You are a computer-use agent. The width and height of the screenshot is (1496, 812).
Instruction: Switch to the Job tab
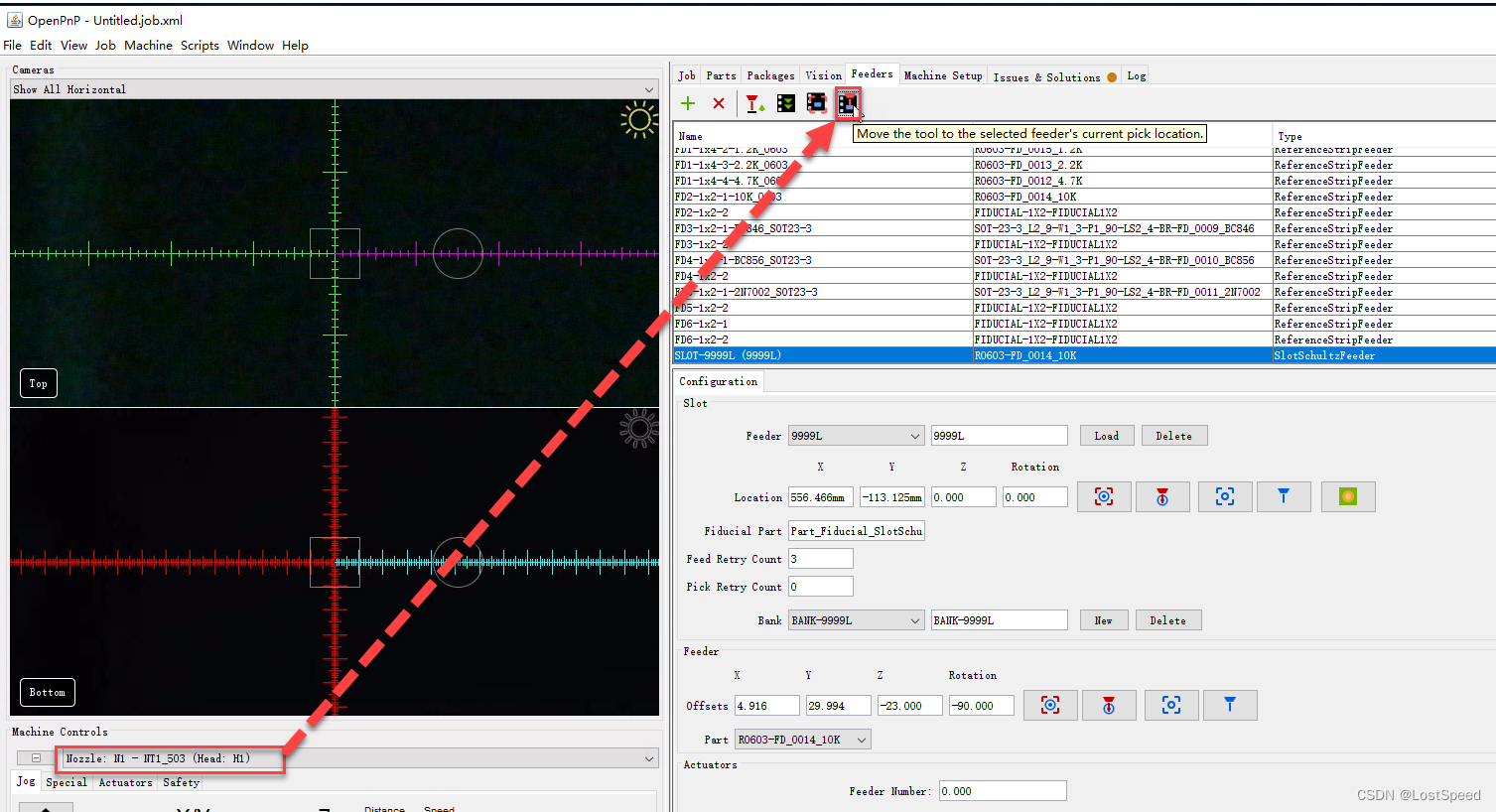click(x=687, y=75)
